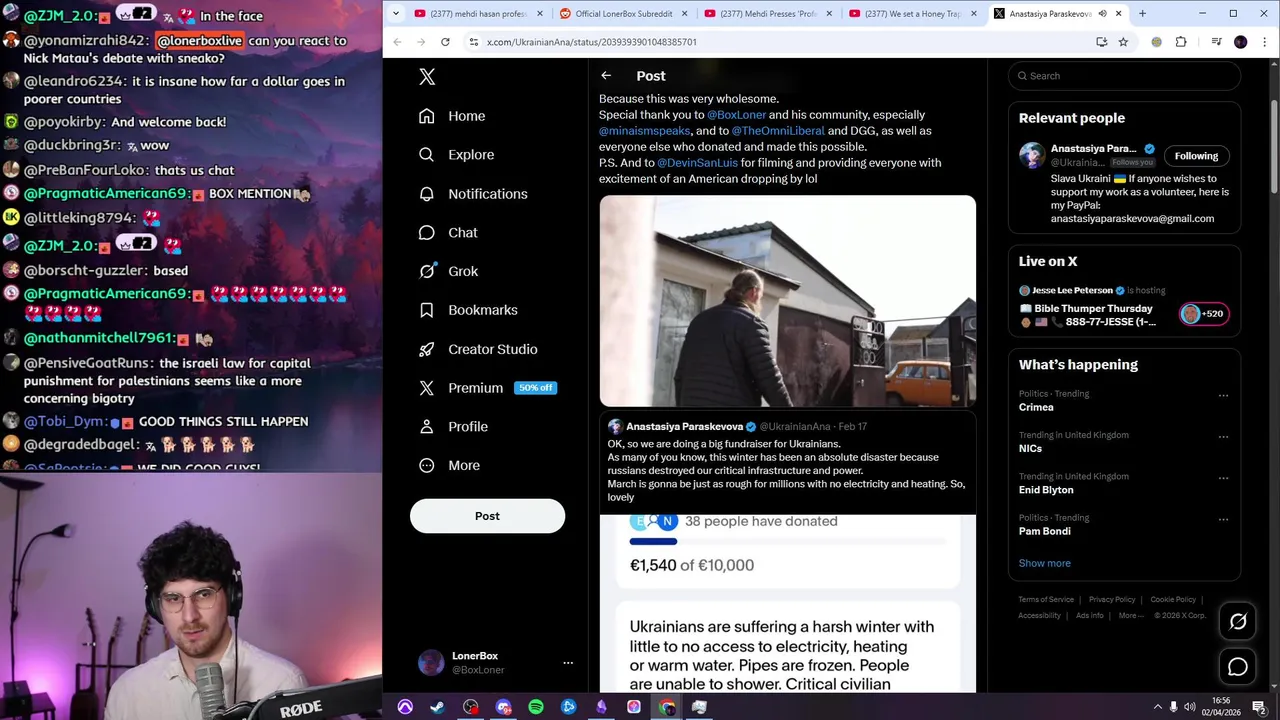The width and height of the screenshot is (1280, 720).
Task: Open a new Chrome tab
Action: click(x=1142, y=14)
